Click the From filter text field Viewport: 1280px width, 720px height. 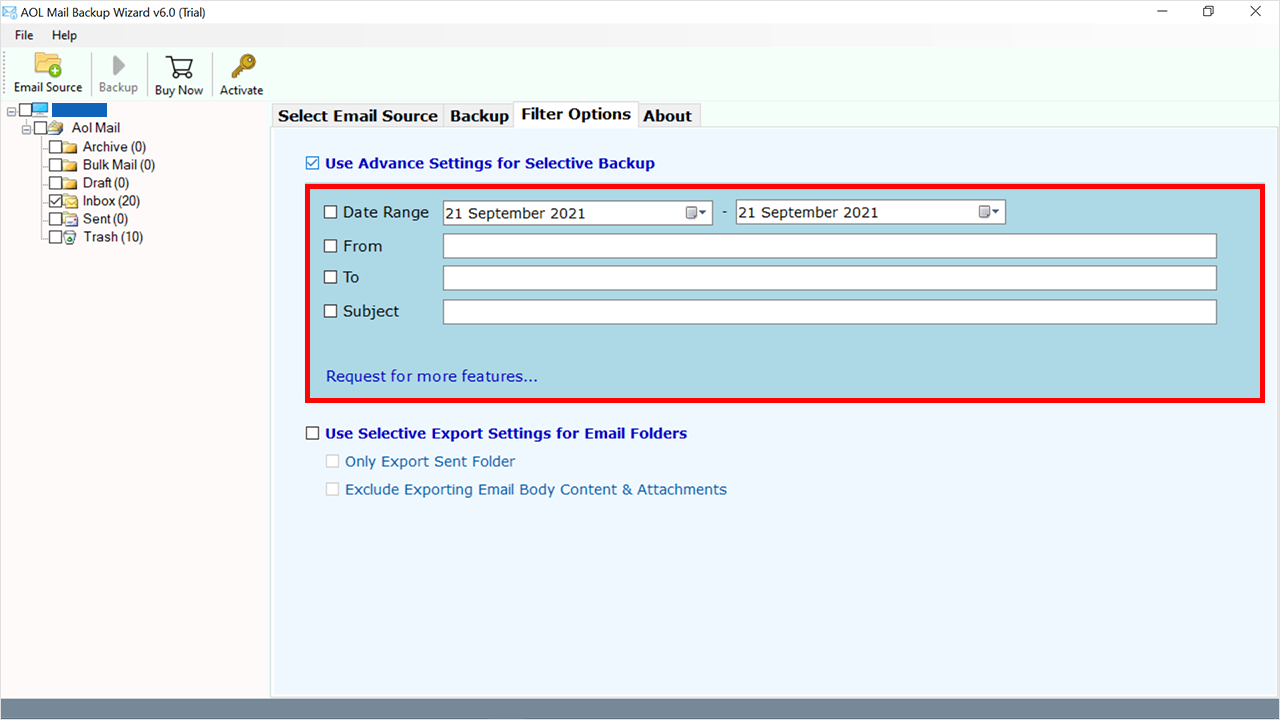pyautogui.click(x=830, y=246)
